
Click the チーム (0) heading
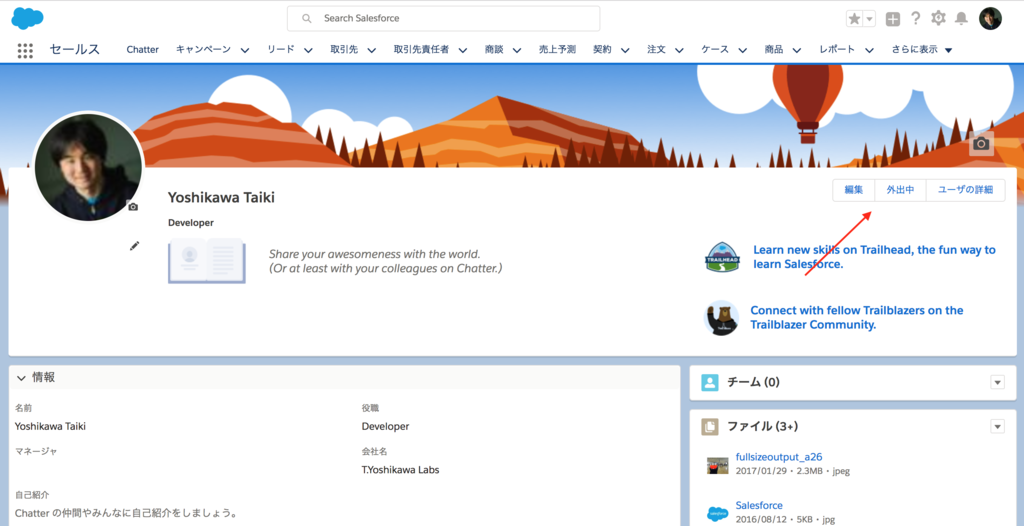(753, 382)
